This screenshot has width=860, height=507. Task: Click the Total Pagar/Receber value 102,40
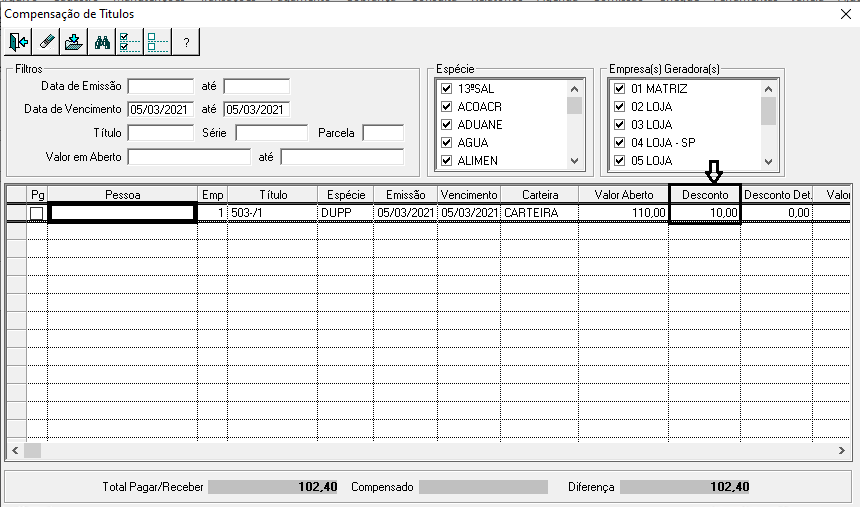273,487
